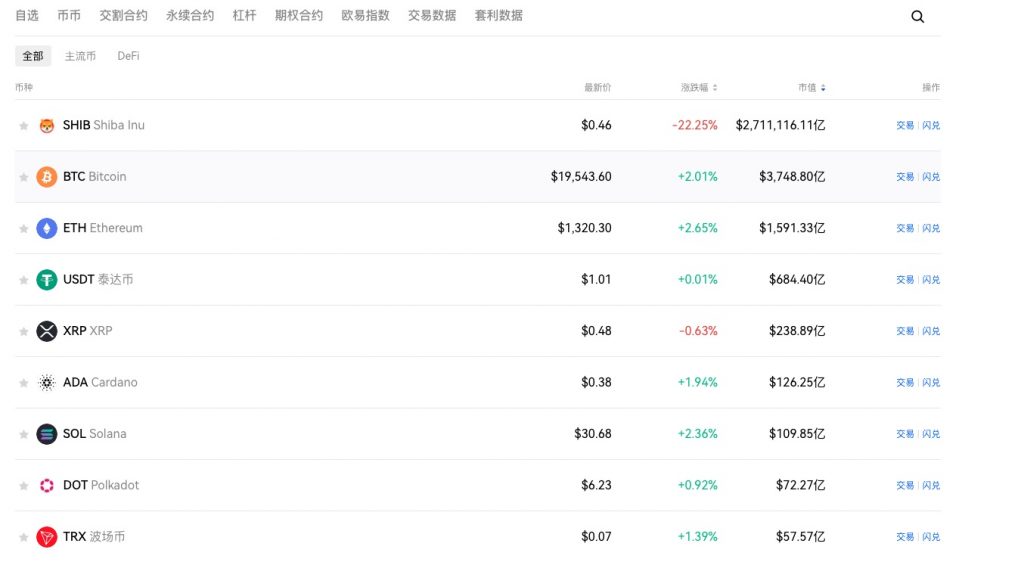Screen dimensions: 1024x562
Task: Select the 主流币 filter
Action: coord(80,56)
